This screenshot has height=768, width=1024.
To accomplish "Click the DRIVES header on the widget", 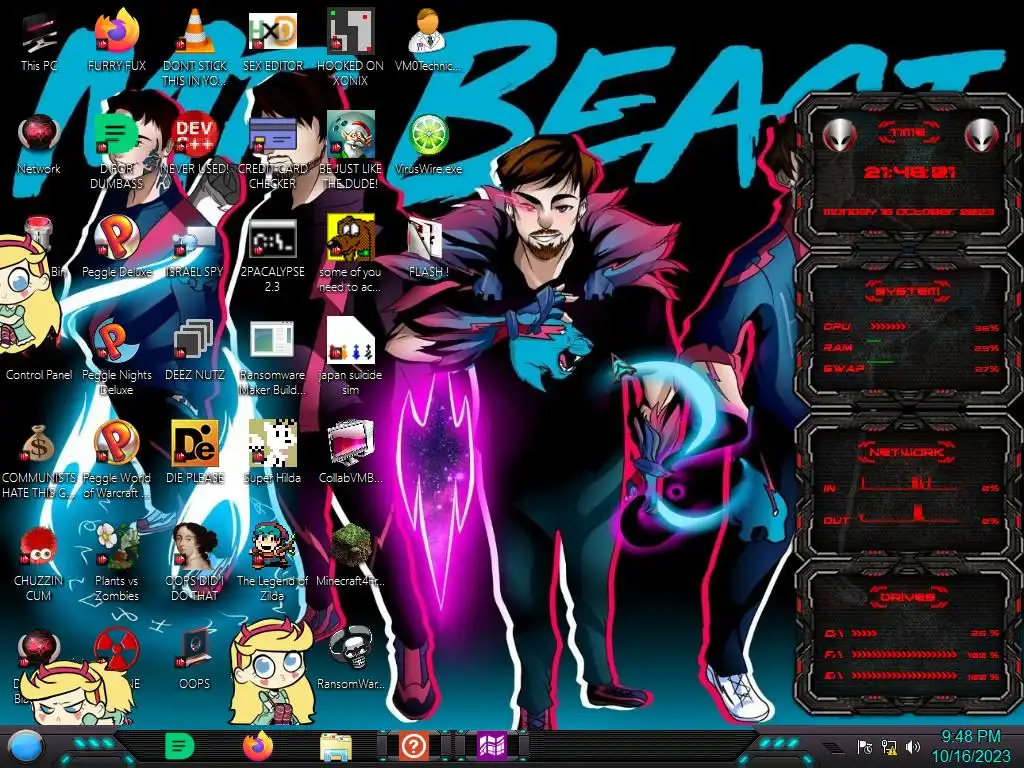I will [908, 597].
